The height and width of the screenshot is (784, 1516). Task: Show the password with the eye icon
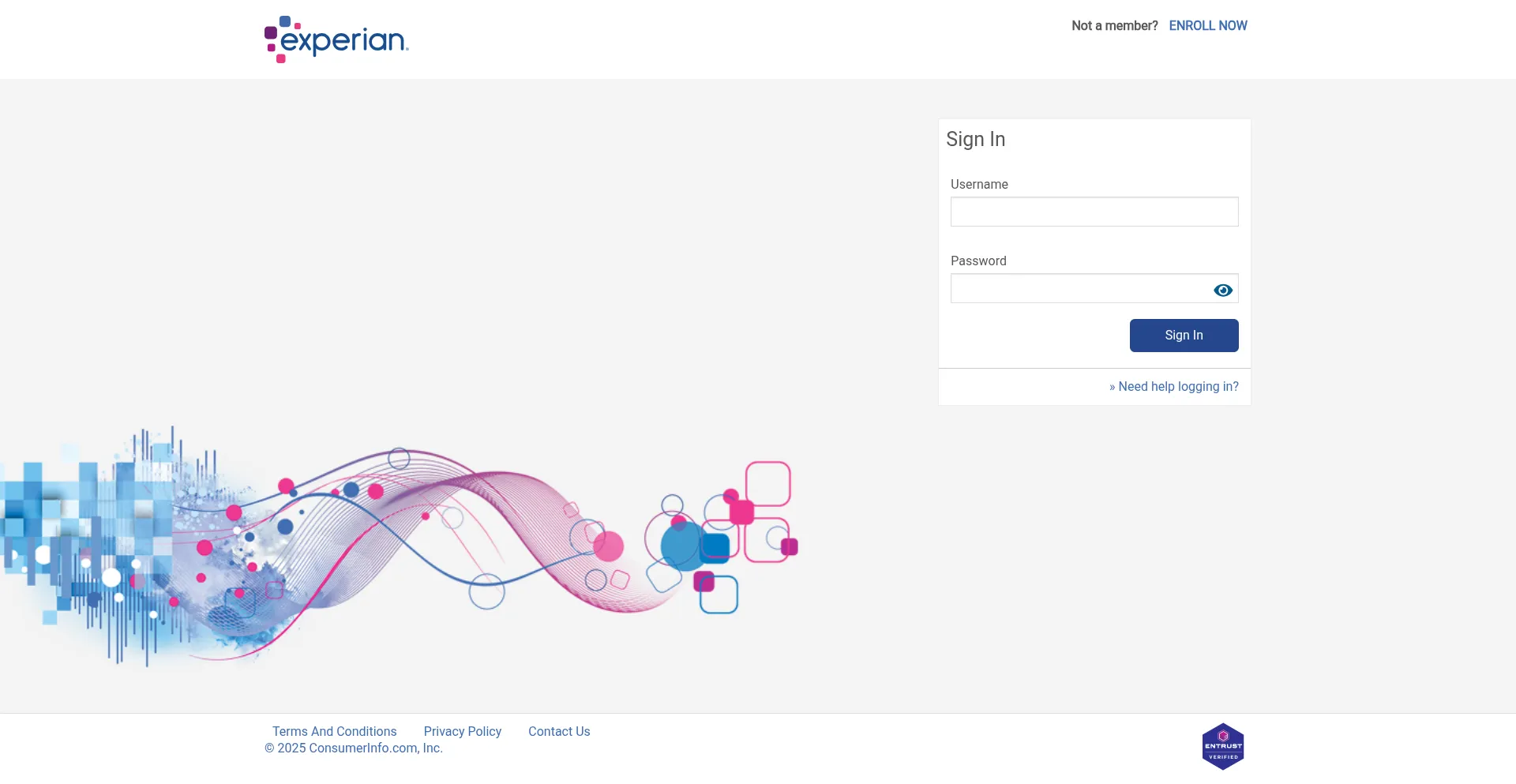click(1222, 291)
